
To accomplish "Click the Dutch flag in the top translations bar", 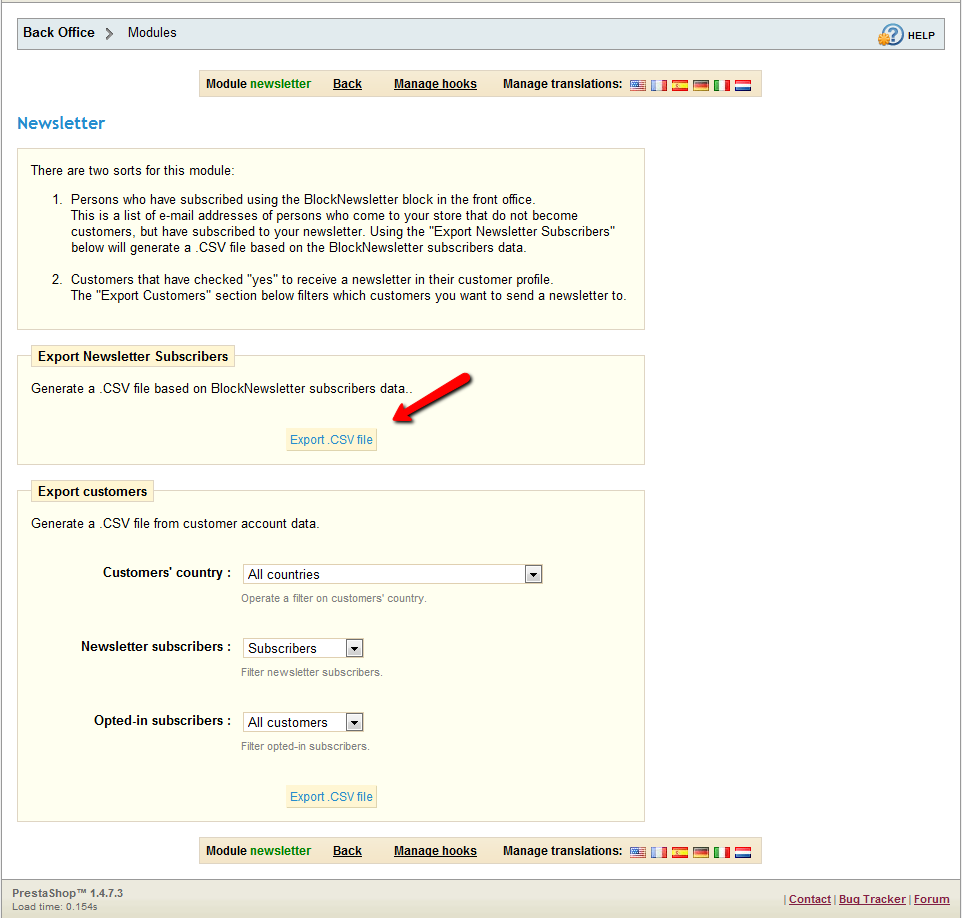I will coord(743,85).
